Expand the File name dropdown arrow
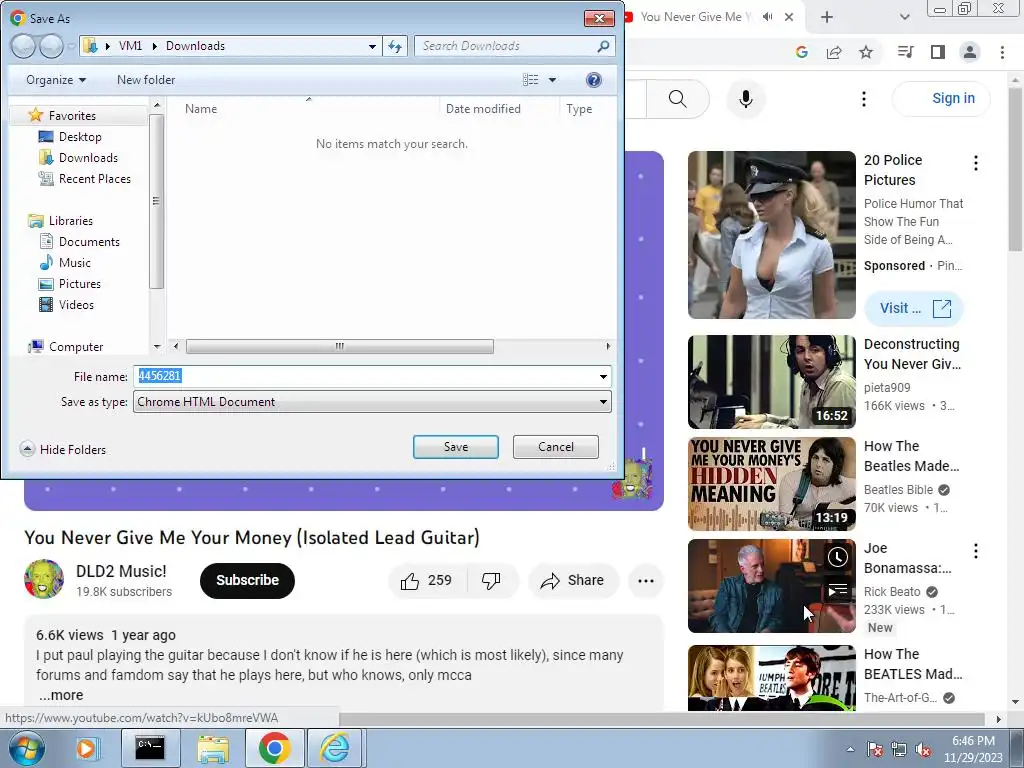The width and height of the screenshot is (1024, 768). pyautogui.click(x=603, y=377)
